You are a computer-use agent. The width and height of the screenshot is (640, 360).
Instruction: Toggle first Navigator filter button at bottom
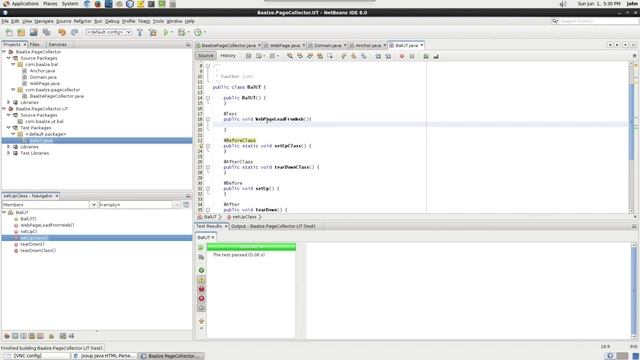pyautogui.click(x=7, y=336)
